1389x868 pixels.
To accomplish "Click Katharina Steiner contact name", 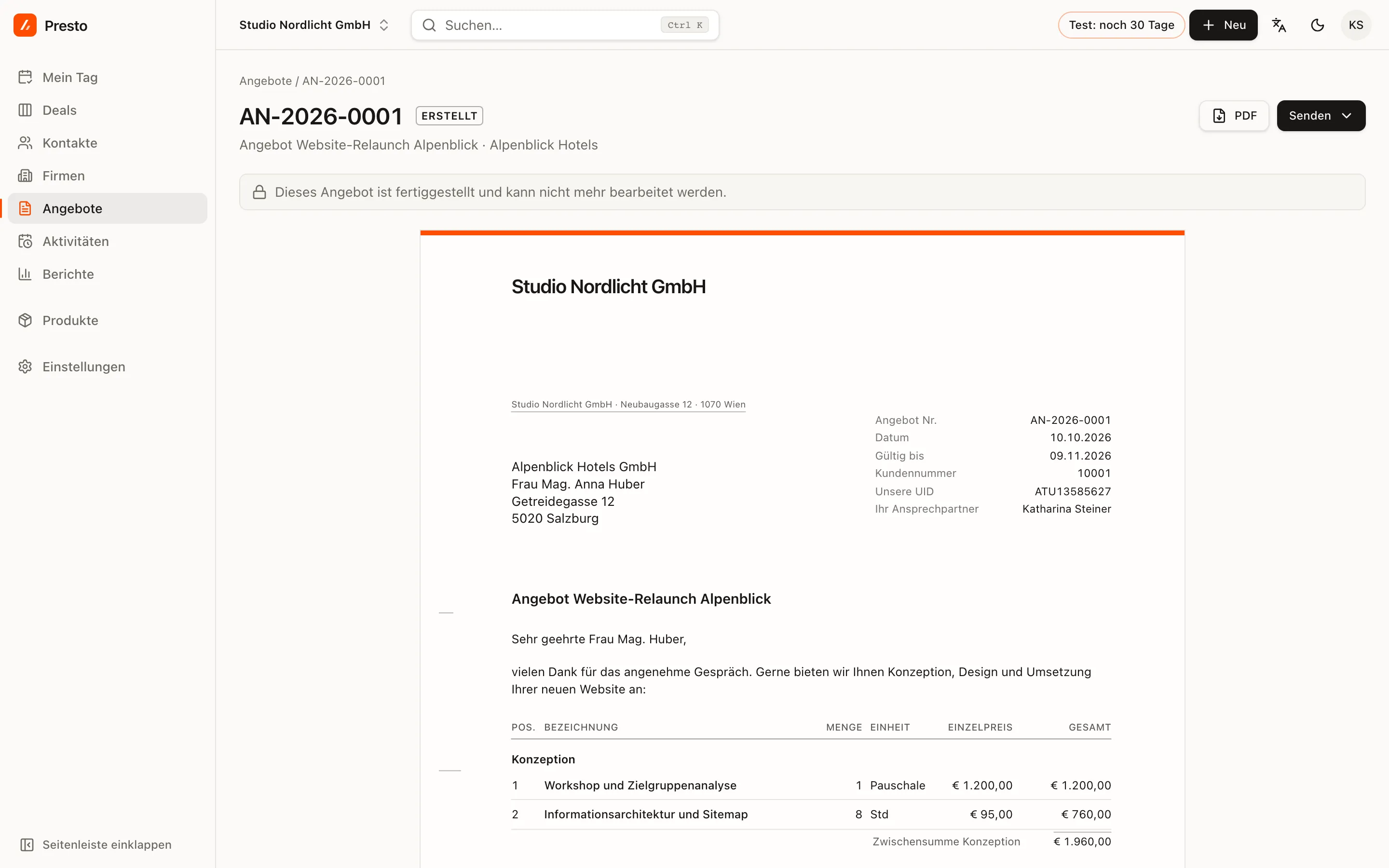I will click(1066, 509).
